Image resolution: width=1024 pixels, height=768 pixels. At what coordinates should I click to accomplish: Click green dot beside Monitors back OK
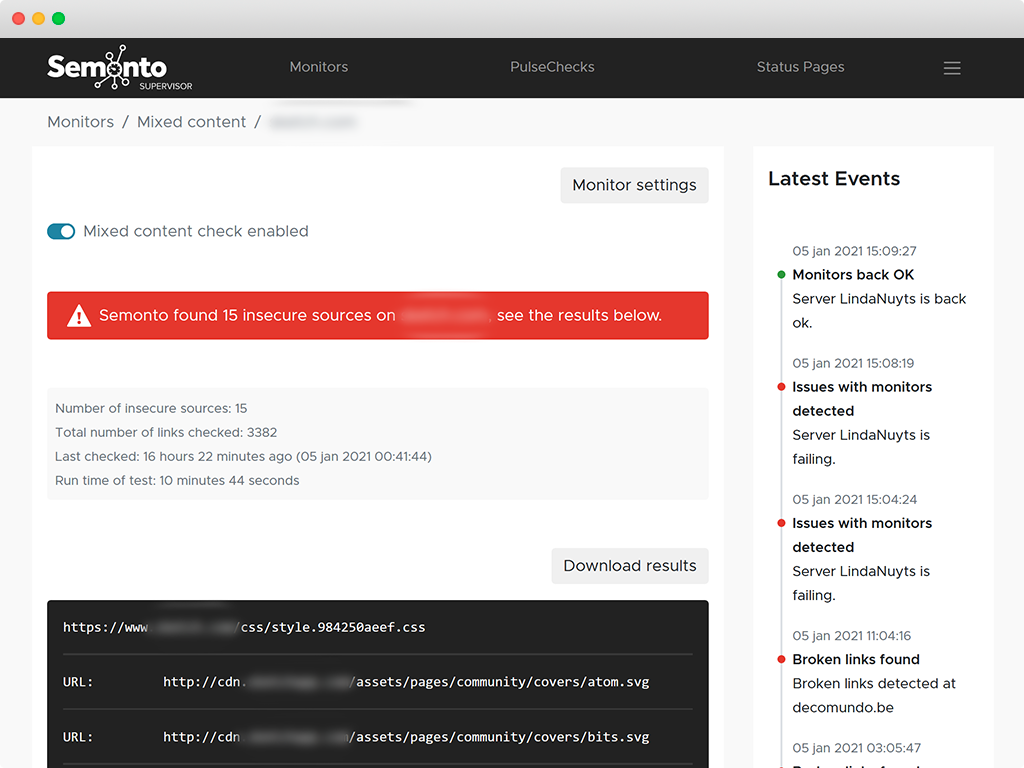click(781, 275)
